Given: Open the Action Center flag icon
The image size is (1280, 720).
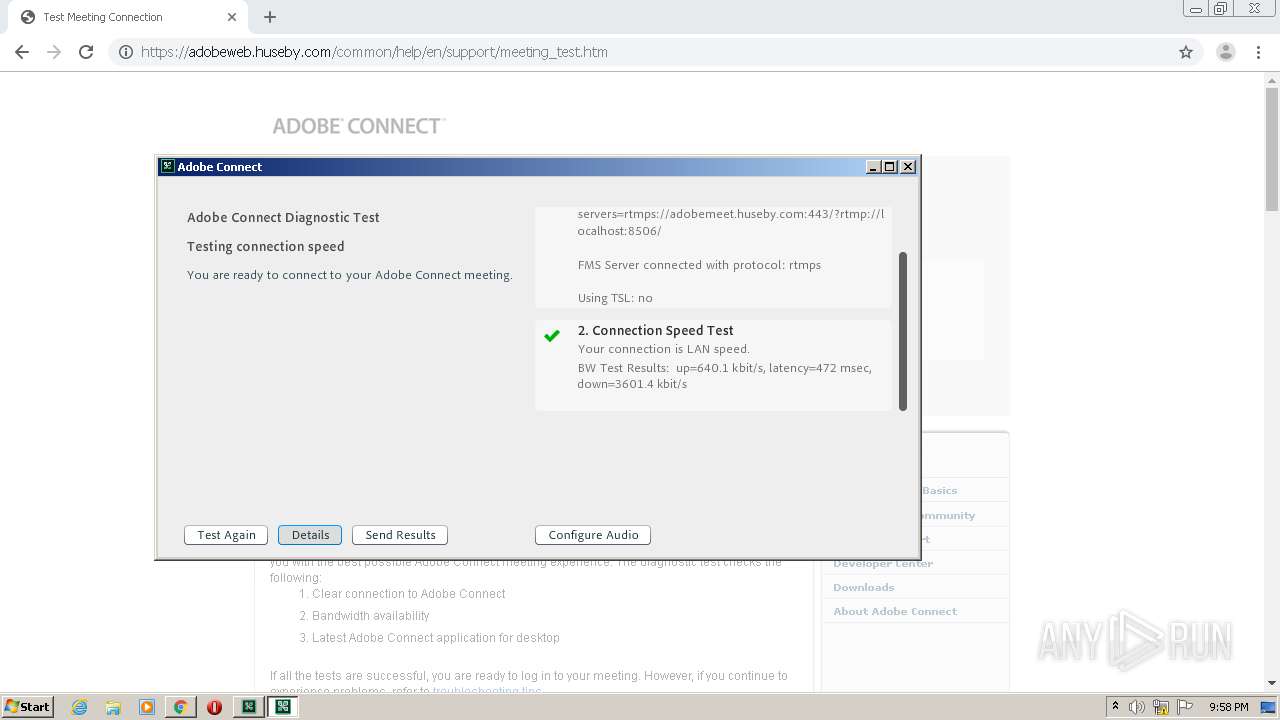Looking at the screenshot, I should (x=1184, y=707).
